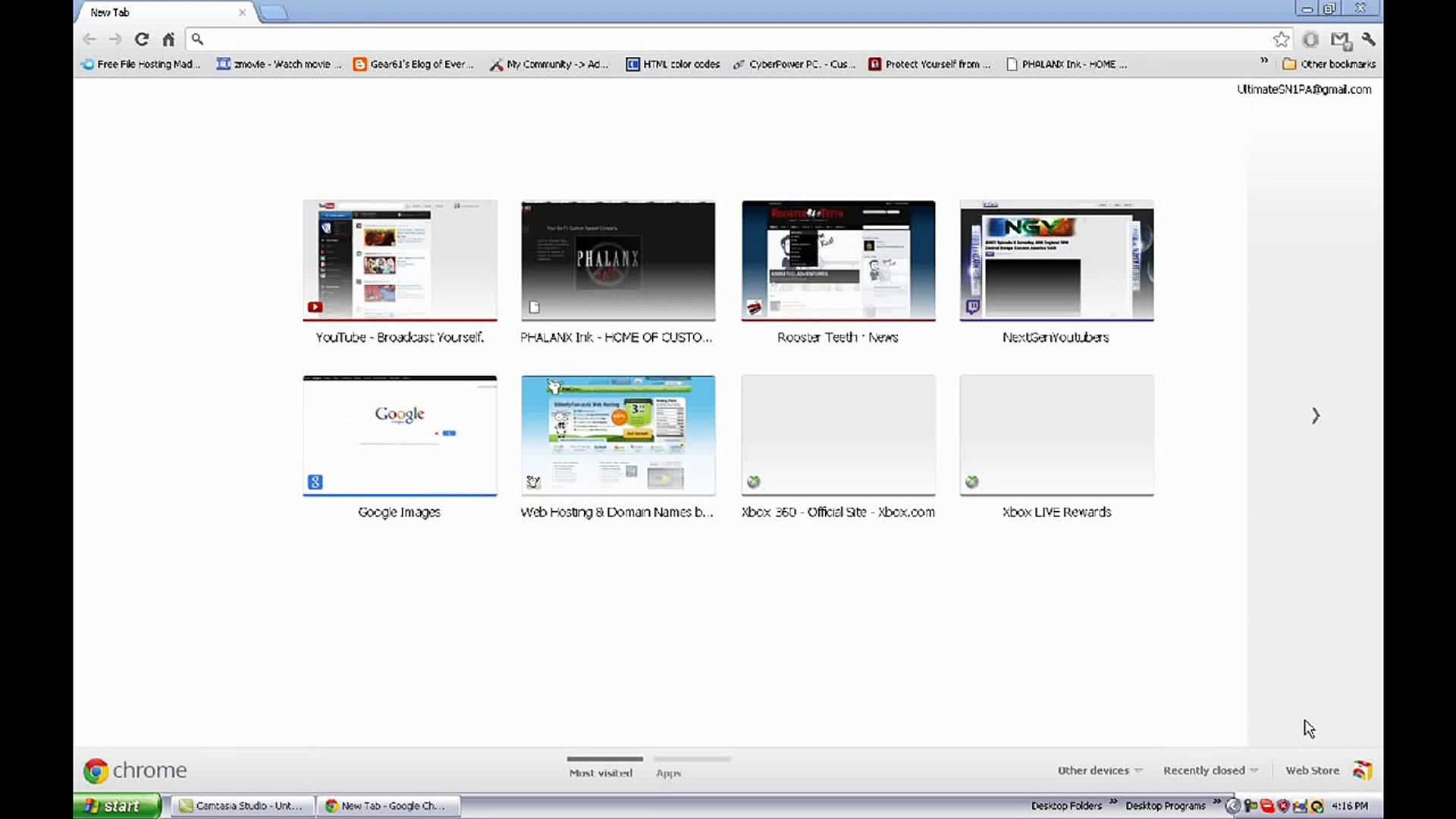Viewport: 1456px width, 819px height.
Task: Open the home page via house icon
Action: click(x=168, y=39)
